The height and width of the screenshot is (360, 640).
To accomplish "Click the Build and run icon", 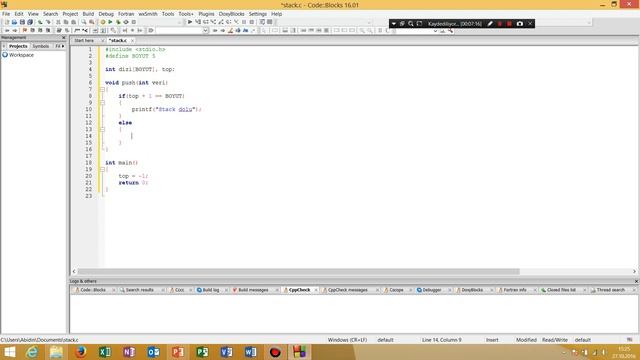I will click(118, 22).
